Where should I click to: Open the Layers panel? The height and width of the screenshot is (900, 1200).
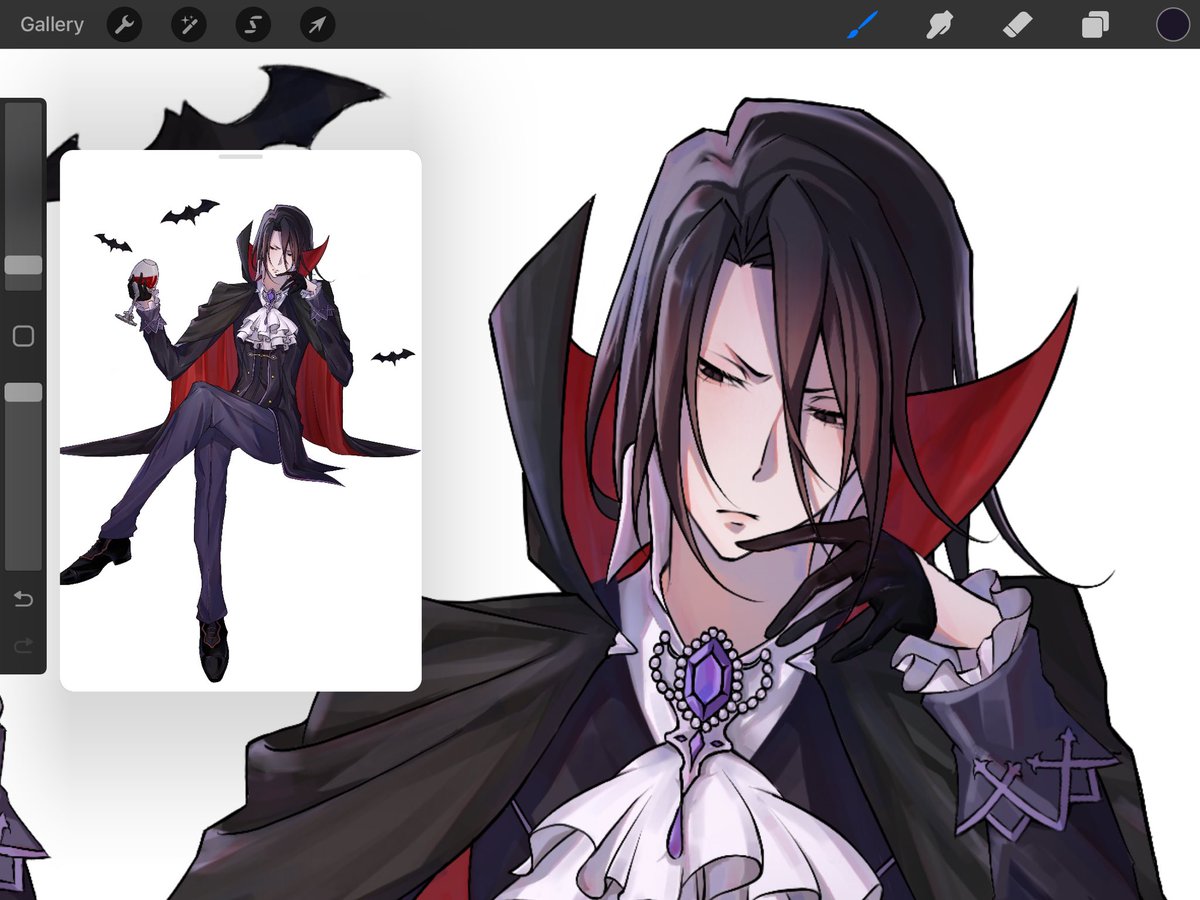1095,24
